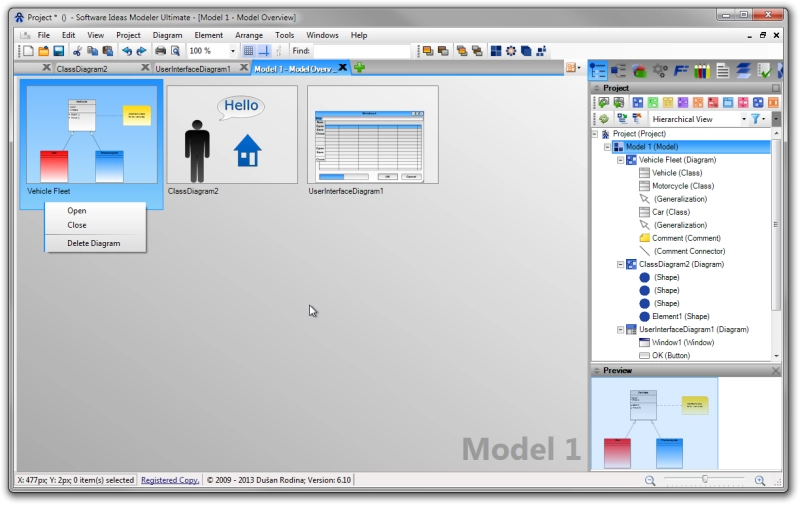Click the blue class diagram icon in Project toolbar
Viewport: 800px width, 505px height.
coord(638,103)
